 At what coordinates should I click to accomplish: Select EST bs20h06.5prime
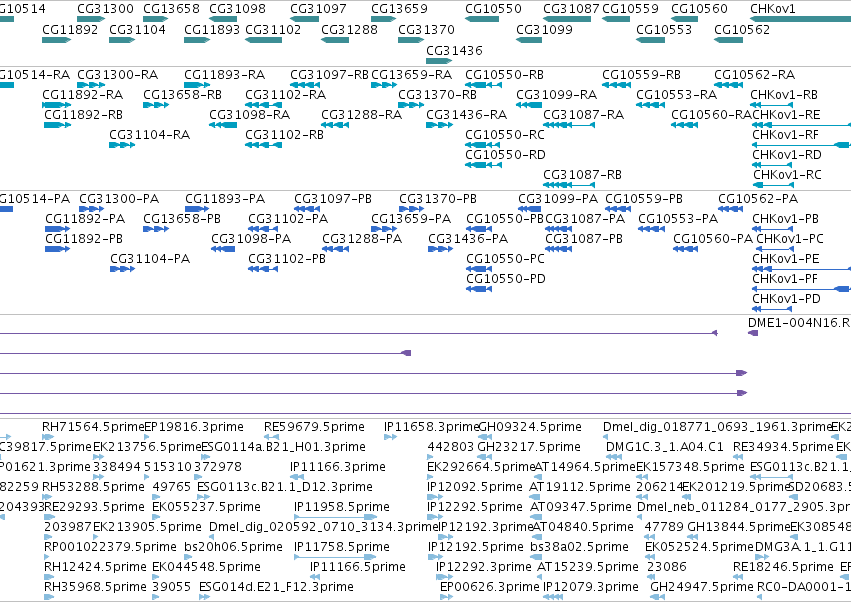pyautogui.click(x=233, y=547)
